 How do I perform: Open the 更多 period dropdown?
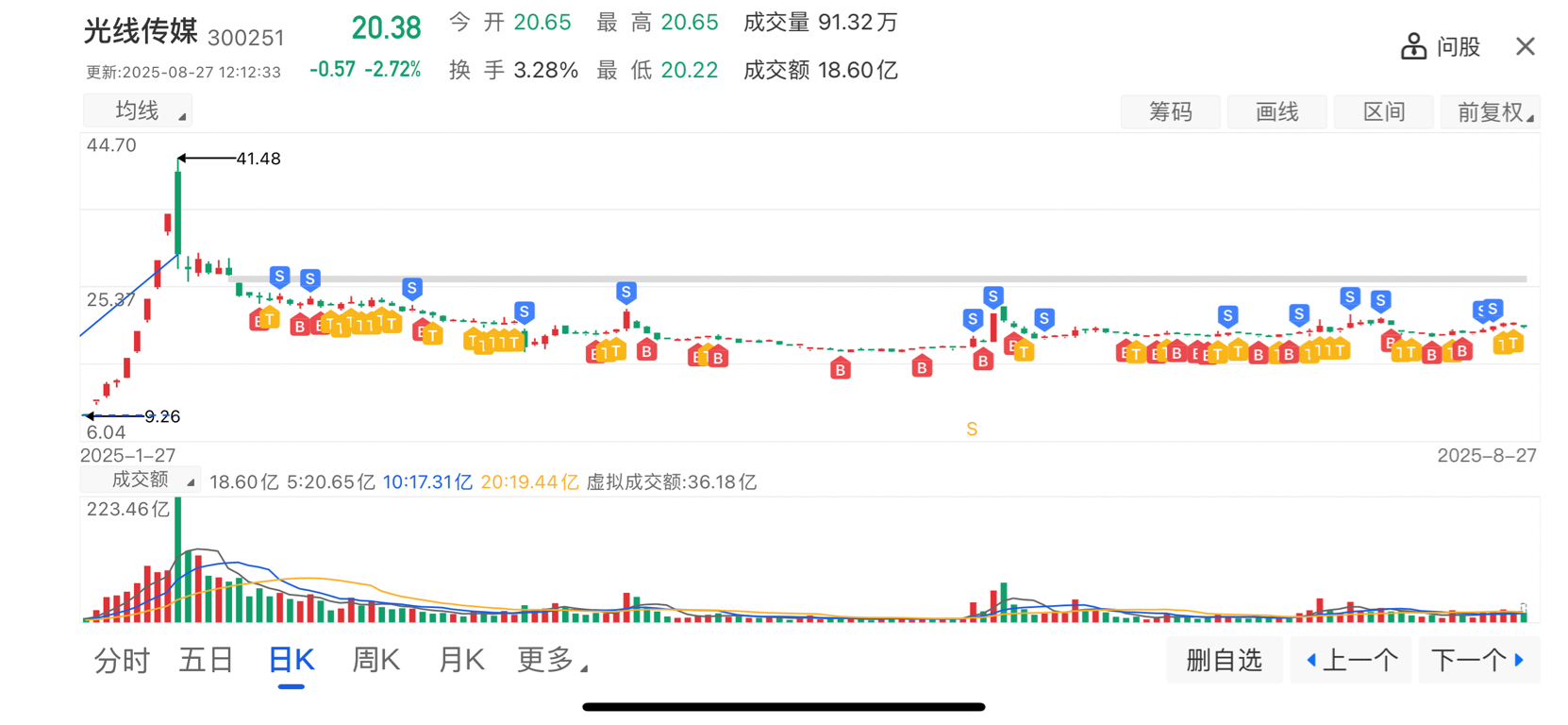click(x=552, y=660)
